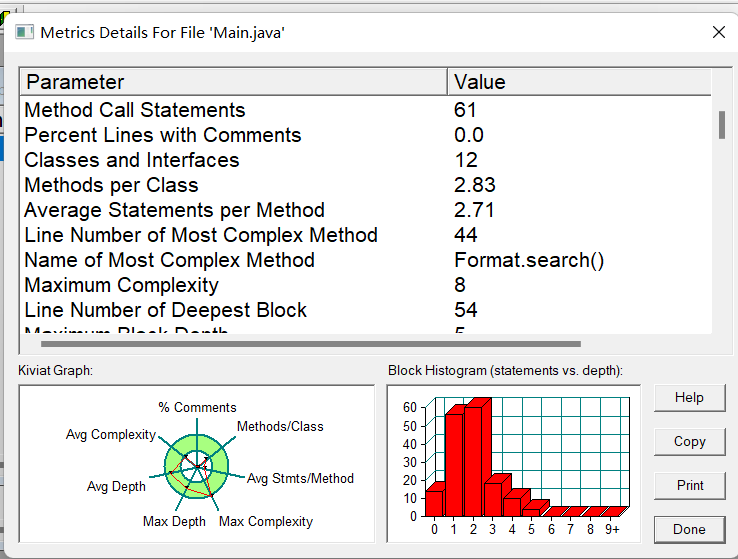Viewport: 738px width, 559px height.
Task: Click the Avg Complexity axis label
Action: 111,434
